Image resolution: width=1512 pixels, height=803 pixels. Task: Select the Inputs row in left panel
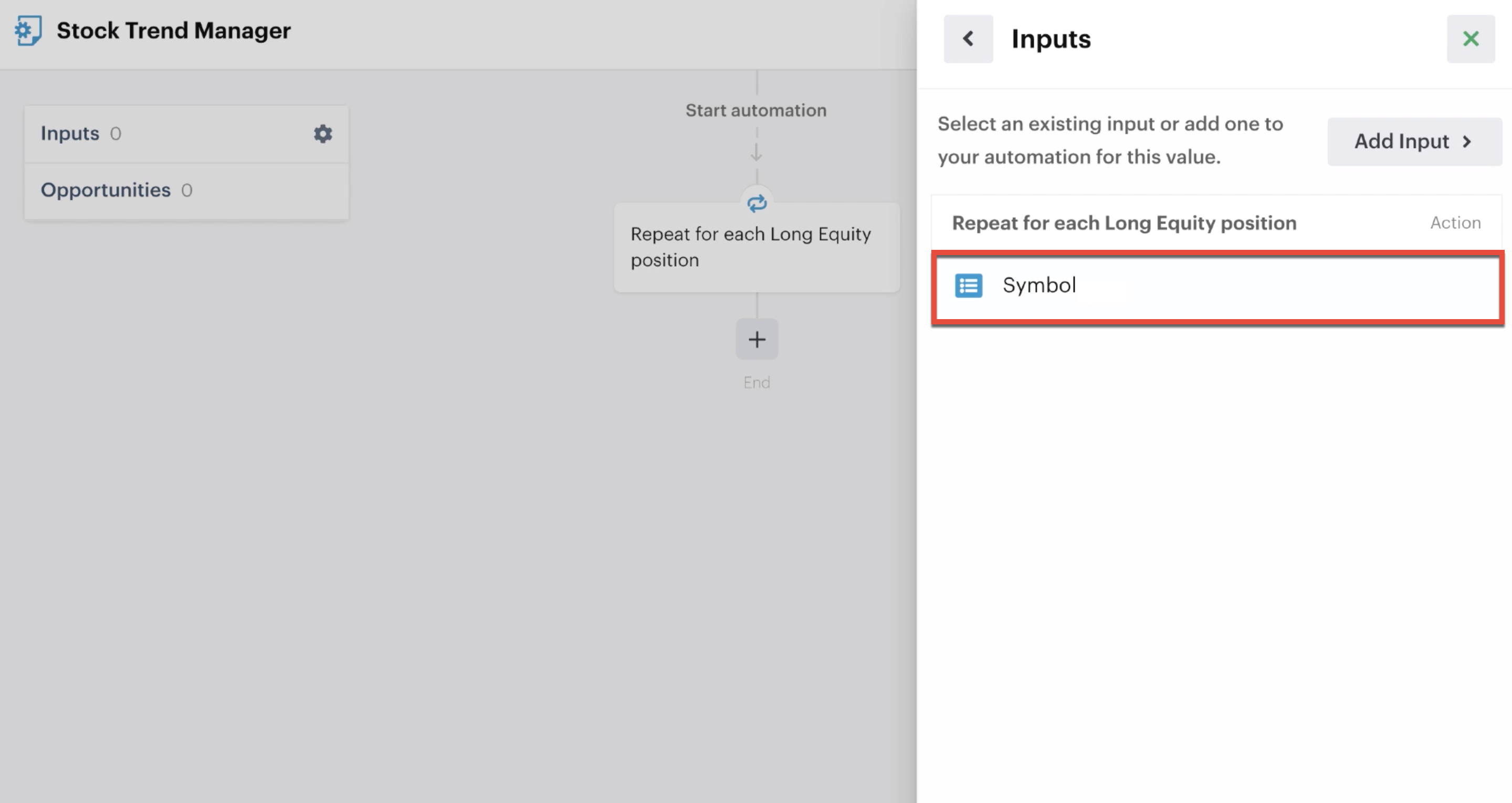tap(187, 134)
